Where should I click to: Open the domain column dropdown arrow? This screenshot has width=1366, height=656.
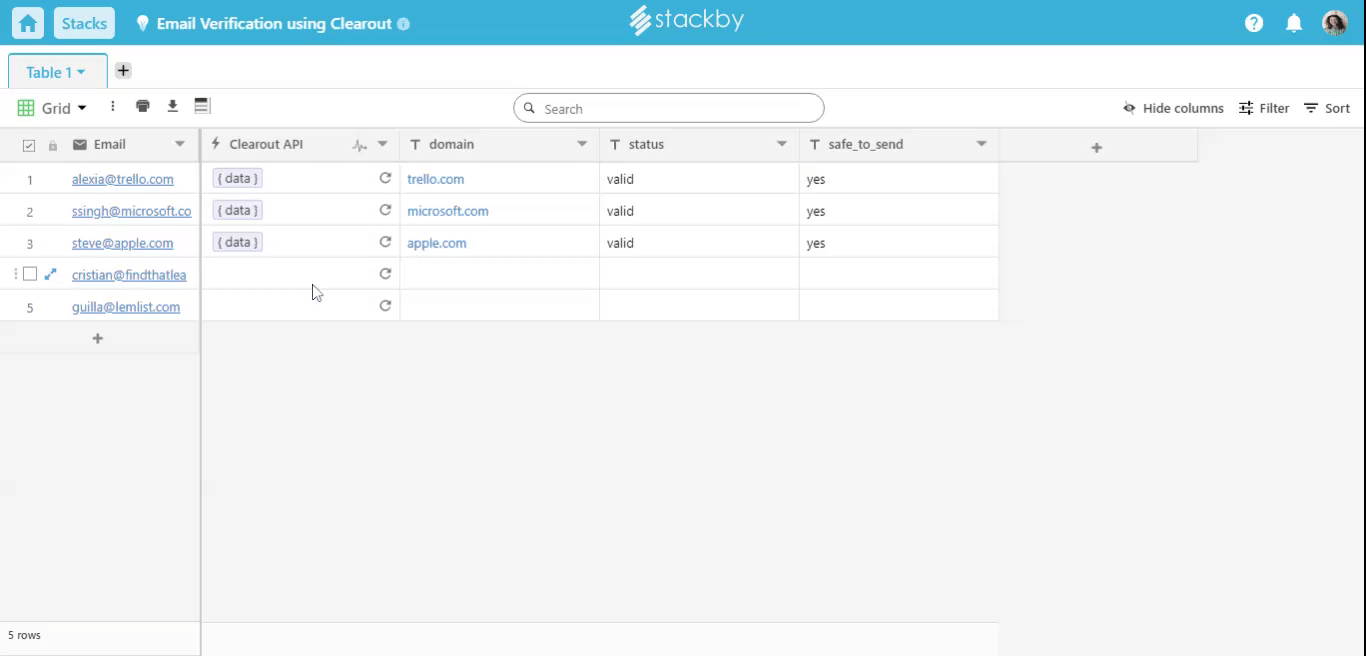click(x=582, y=144)
